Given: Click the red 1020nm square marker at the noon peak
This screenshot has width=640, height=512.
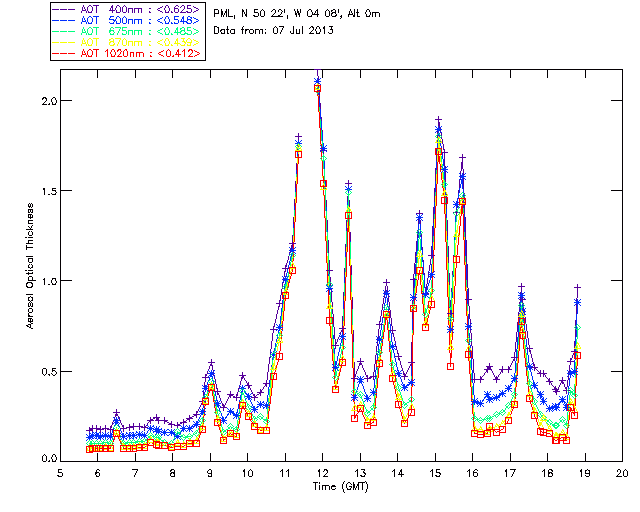Looking at the screenshot, I should pyautogui.click(x=317, y=88).
